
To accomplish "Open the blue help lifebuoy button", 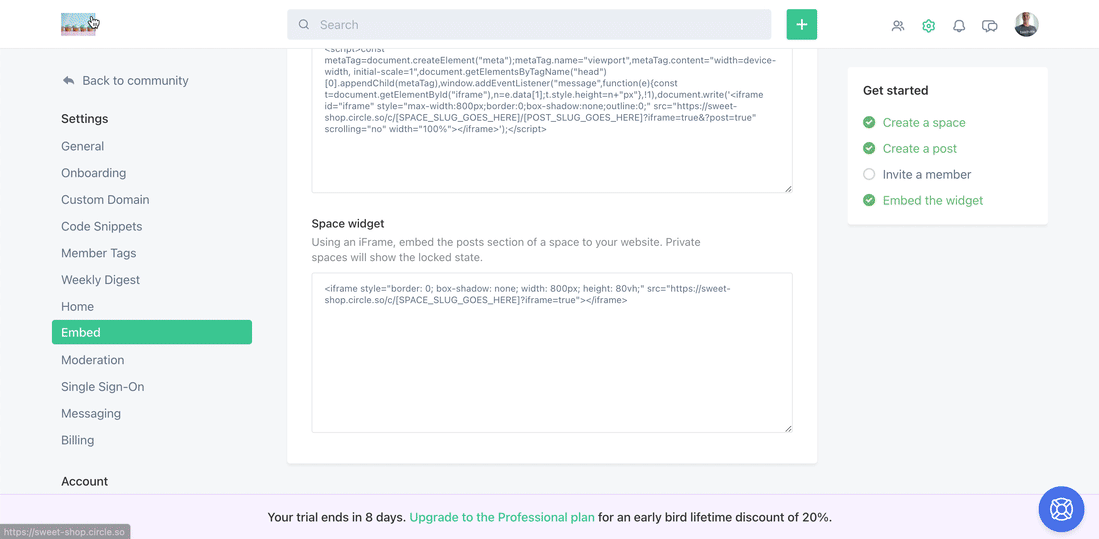I will pos(1061,509).
